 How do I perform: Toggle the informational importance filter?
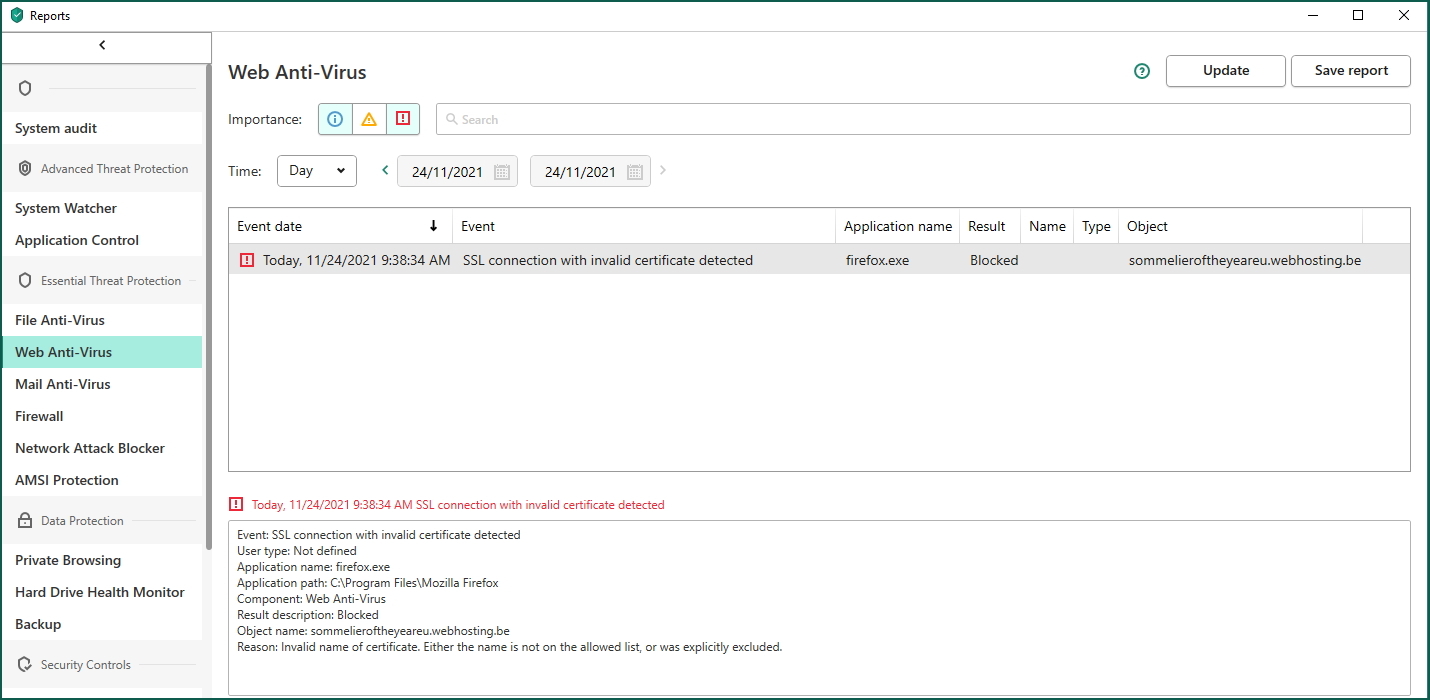pos(335,119)
